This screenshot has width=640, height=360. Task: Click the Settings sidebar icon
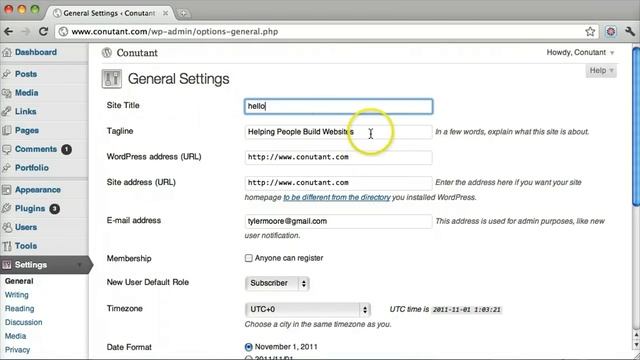[x=7, y=265]
